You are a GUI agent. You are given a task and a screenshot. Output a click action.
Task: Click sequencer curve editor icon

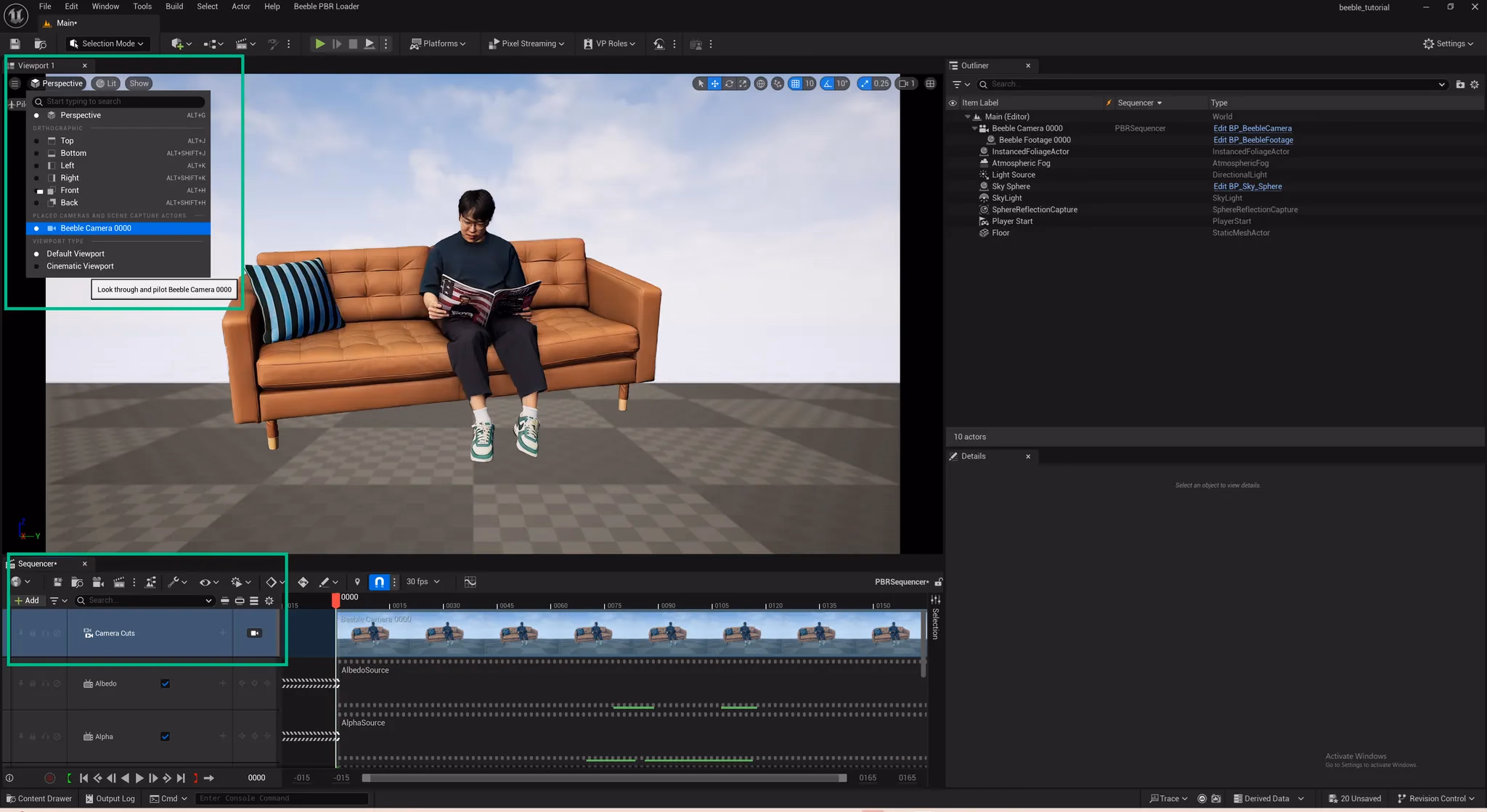click(x=470, y=582)
